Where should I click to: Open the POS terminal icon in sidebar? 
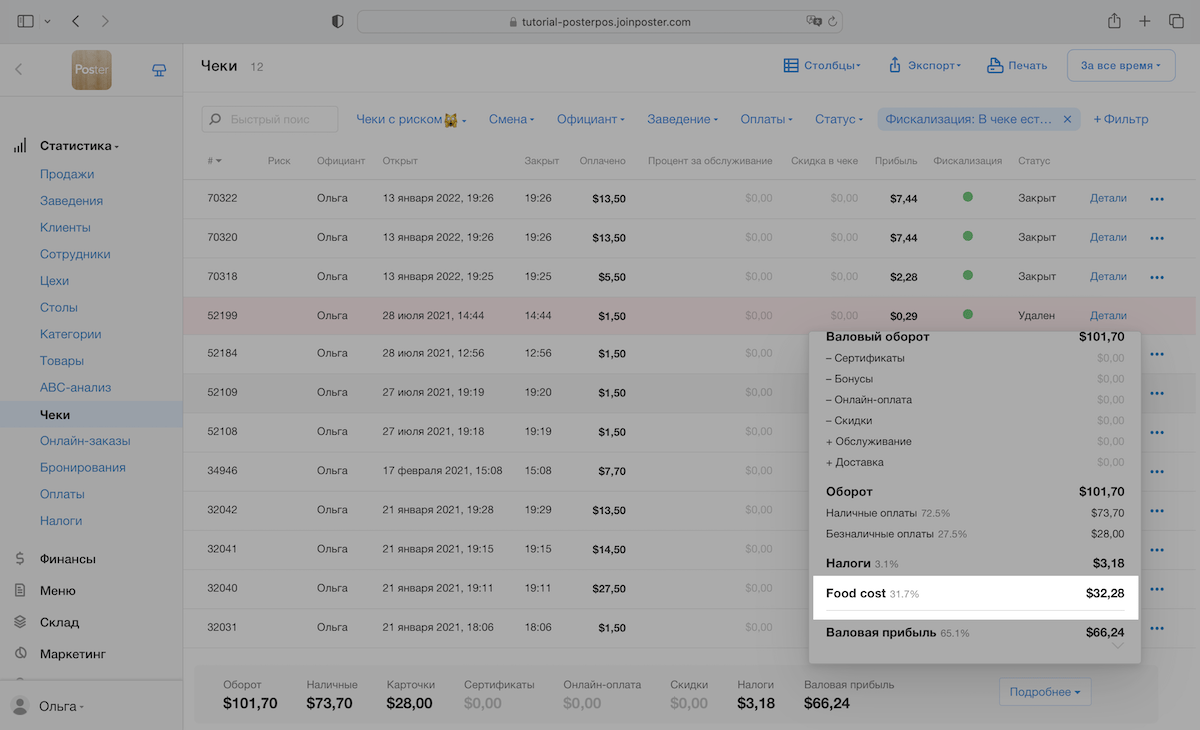click(x=158, y=70)
